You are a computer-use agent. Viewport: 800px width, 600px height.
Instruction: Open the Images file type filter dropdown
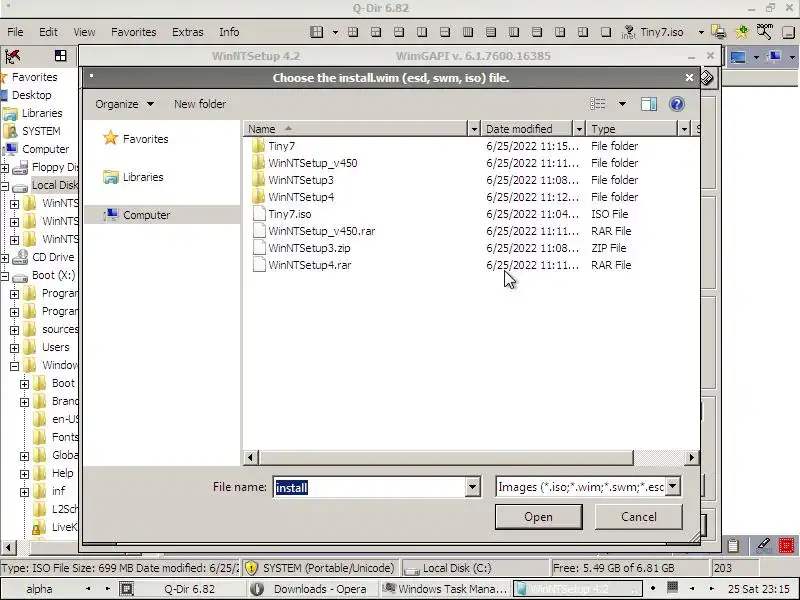pos(672,487)
